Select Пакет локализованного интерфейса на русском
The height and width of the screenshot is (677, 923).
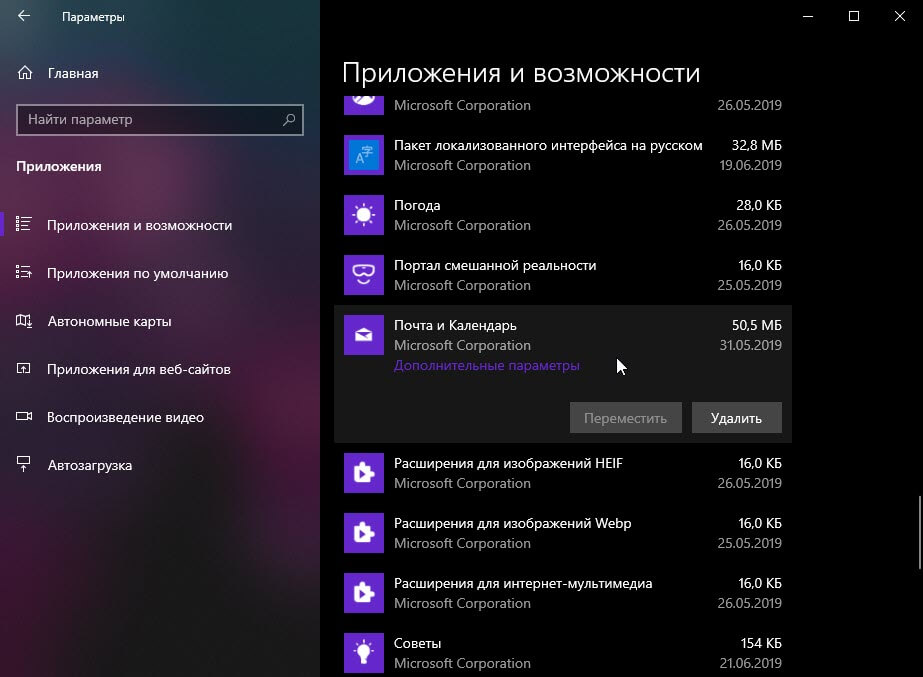[x=548, y=145]
